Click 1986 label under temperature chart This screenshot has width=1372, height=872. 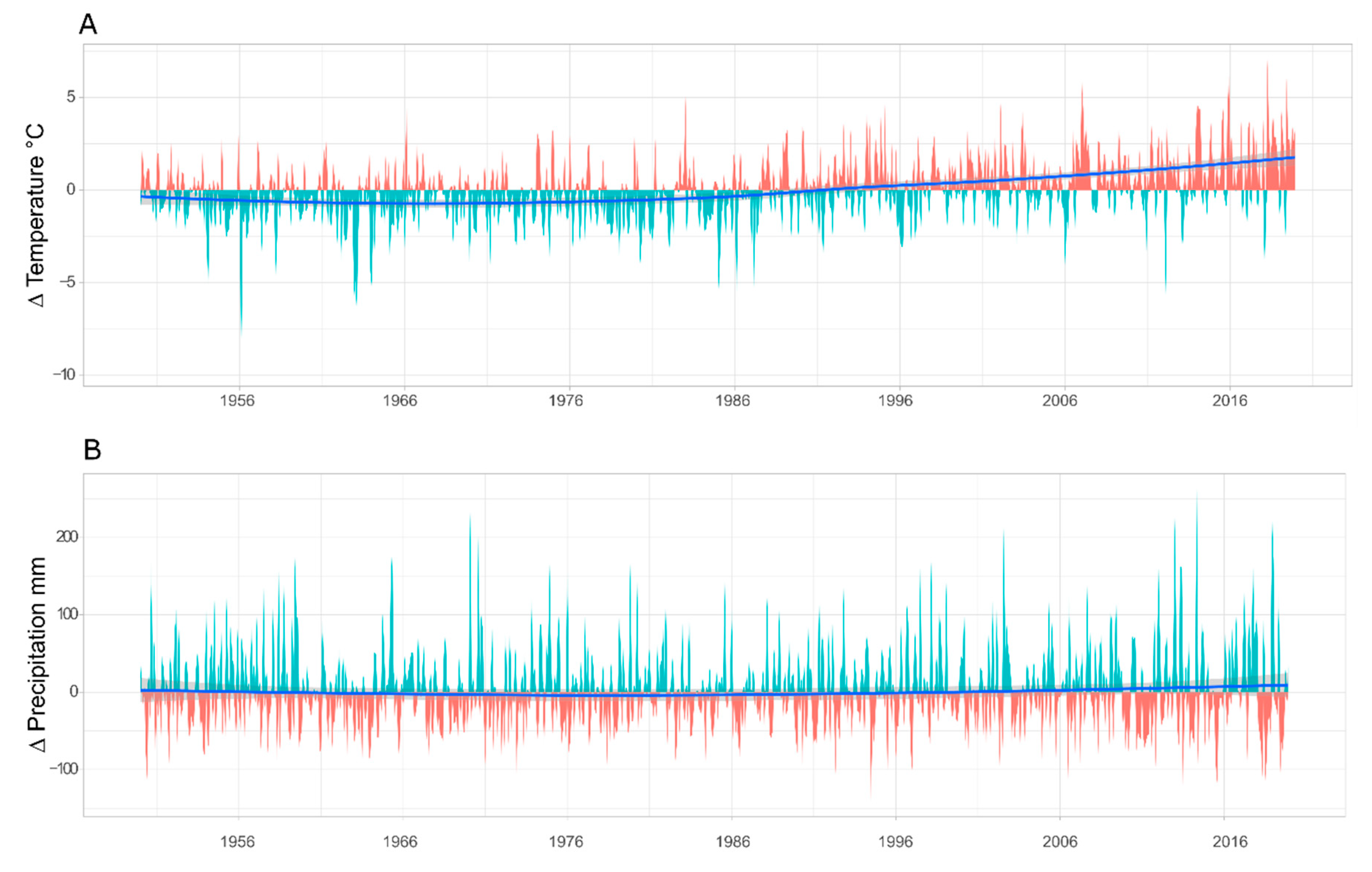[732, 401]
